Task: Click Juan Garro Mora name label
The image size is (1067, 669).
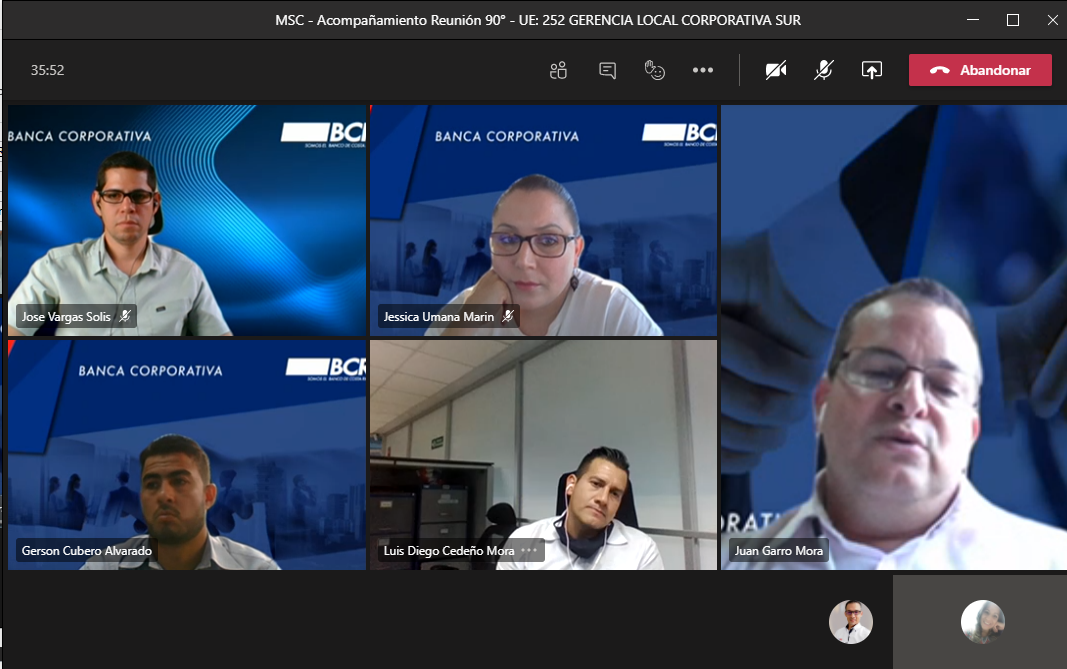Action: click(x=778, y=551)
